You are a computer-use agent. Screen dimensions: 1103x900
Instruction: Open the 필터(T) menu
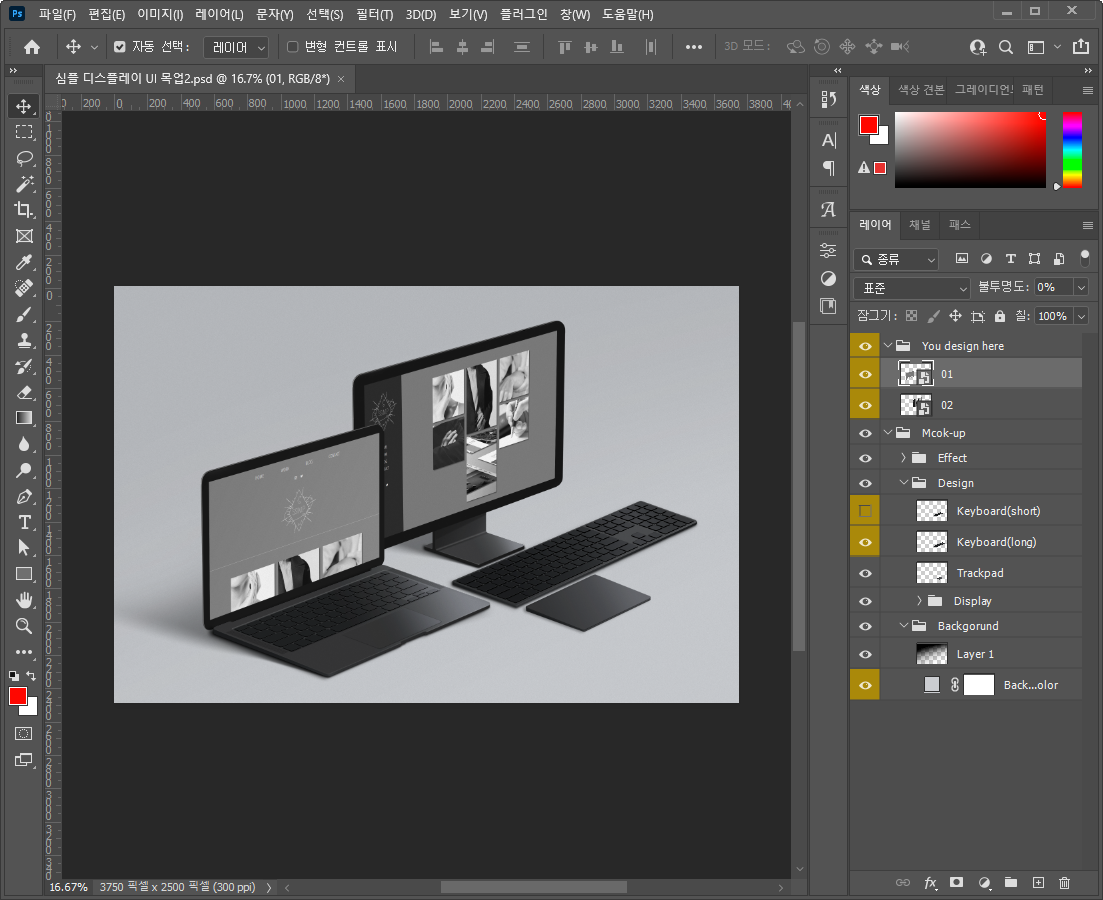(x=374, y=14)
